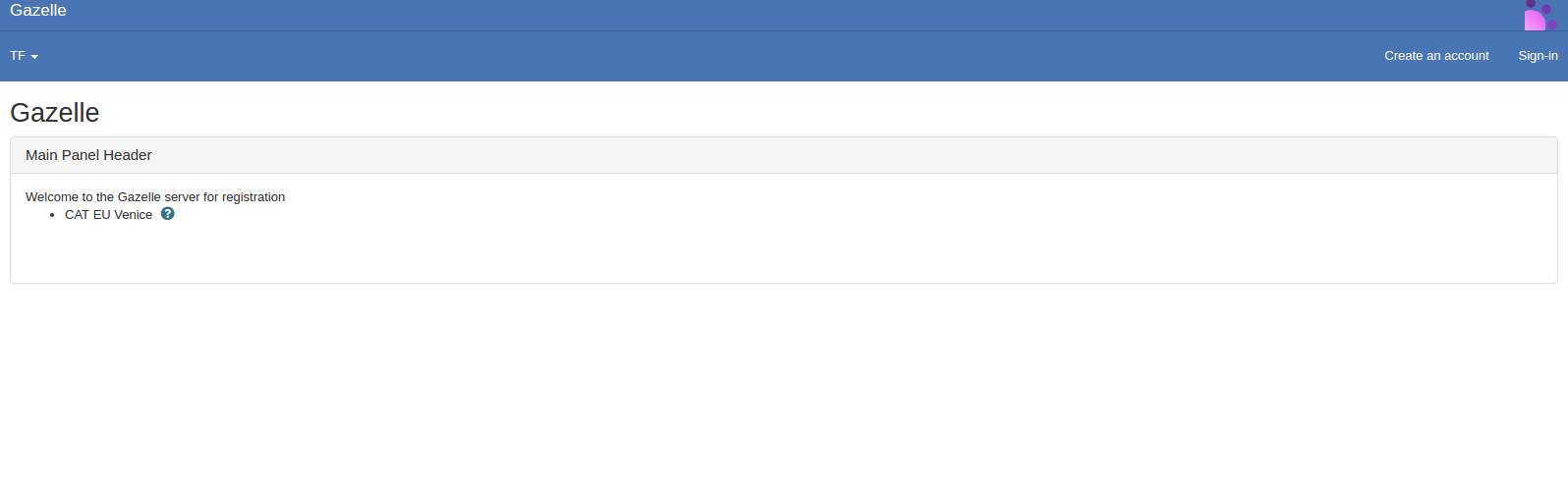Open the Create an account page
Image resolution: width=1568 pixels, height=481 pixels.
tap(1436, 56)
